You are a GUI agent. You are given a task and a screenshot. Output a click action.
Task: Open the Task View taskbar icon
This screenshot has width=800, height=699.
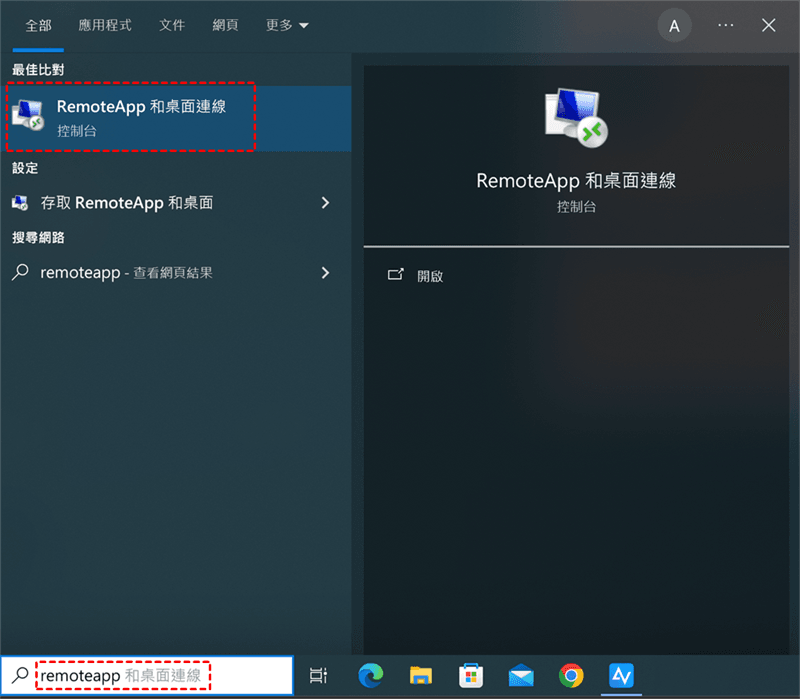pos(318,676)
